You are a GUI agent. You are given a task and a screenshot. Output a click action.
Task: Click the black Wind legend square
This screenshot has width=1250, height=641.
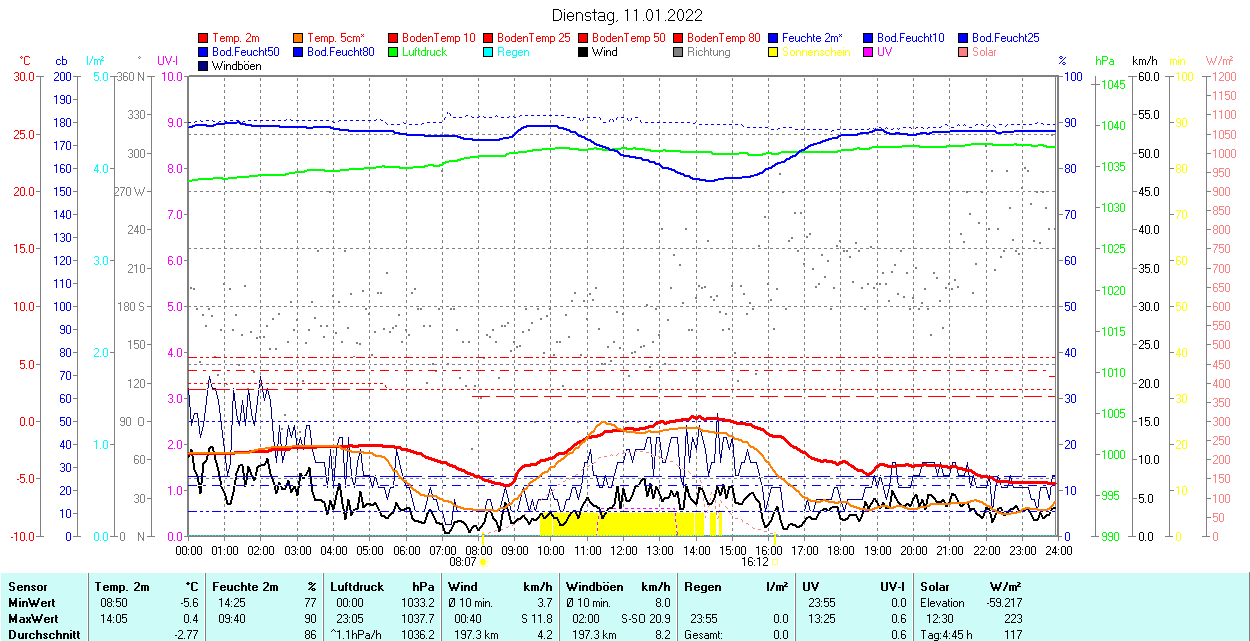coord(583,52)
